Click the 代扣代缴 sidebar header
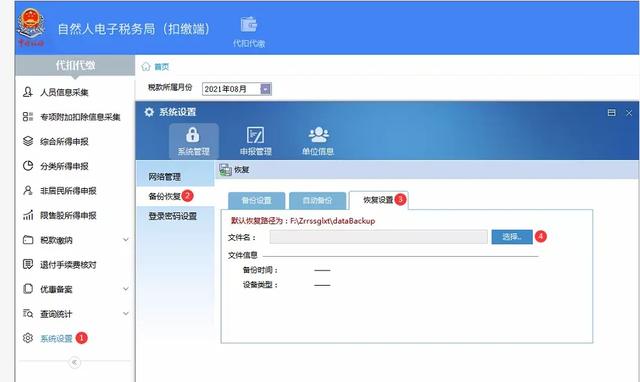This screenshot has width=640, height=382. coord(75,65)
